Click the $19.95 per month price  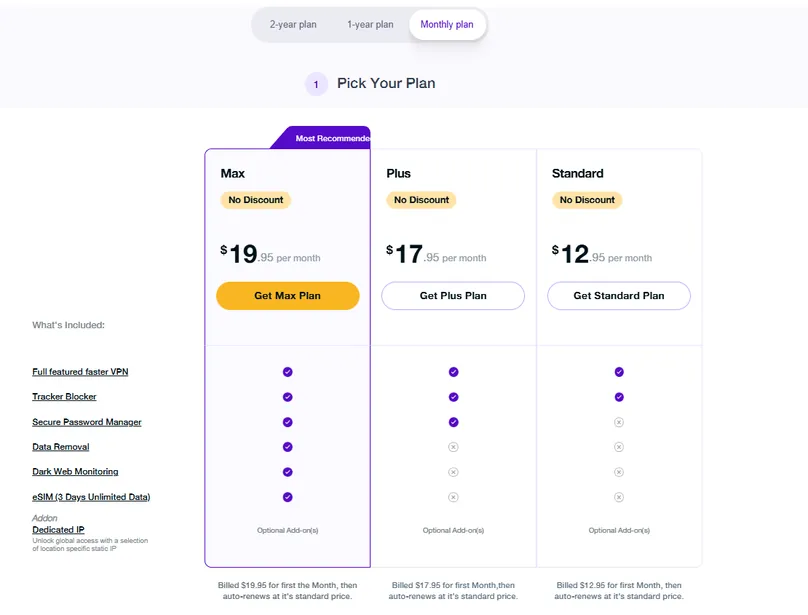(x=271, y=254)
